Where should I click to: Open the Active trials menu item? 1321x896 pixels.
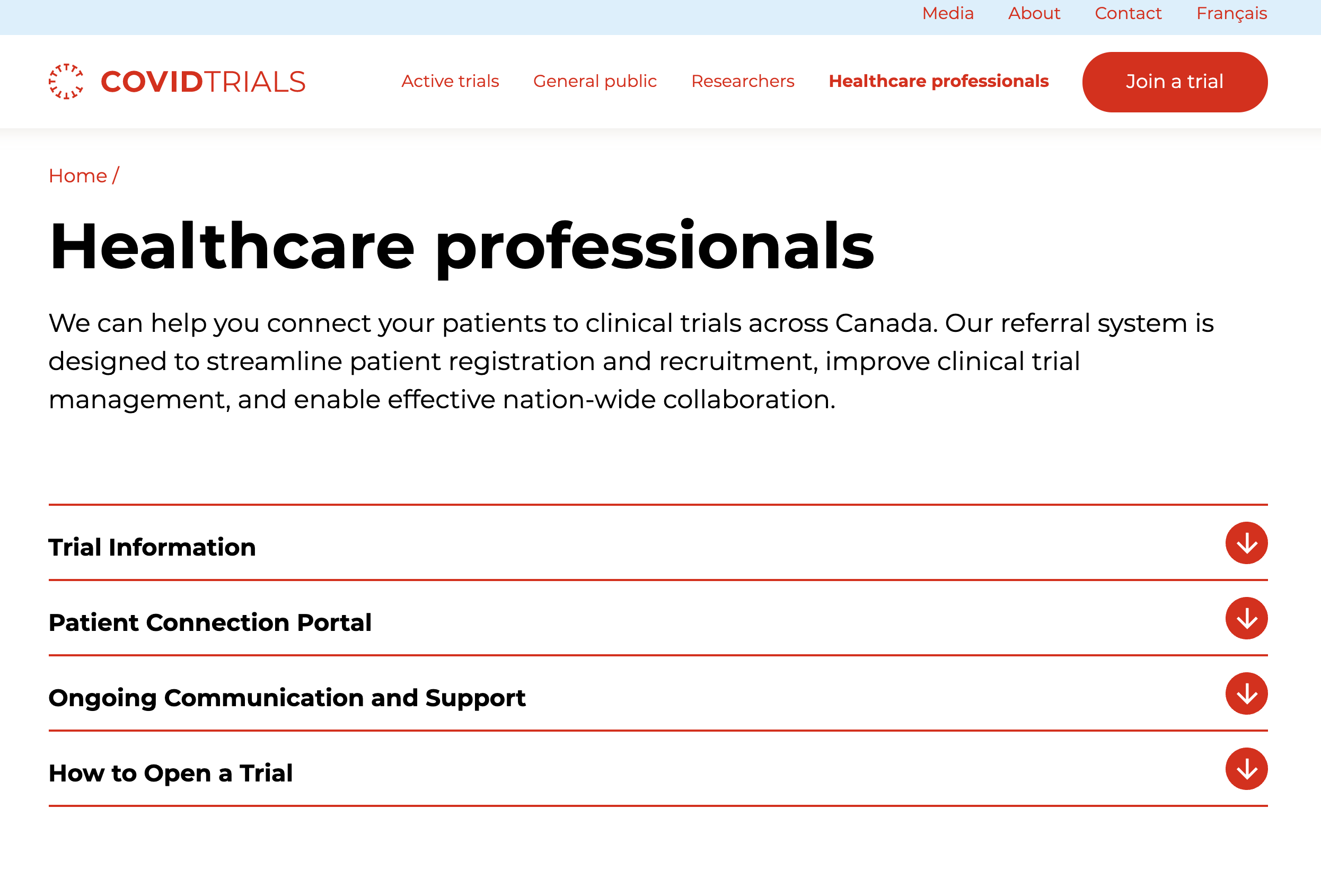tap(450, 81)
